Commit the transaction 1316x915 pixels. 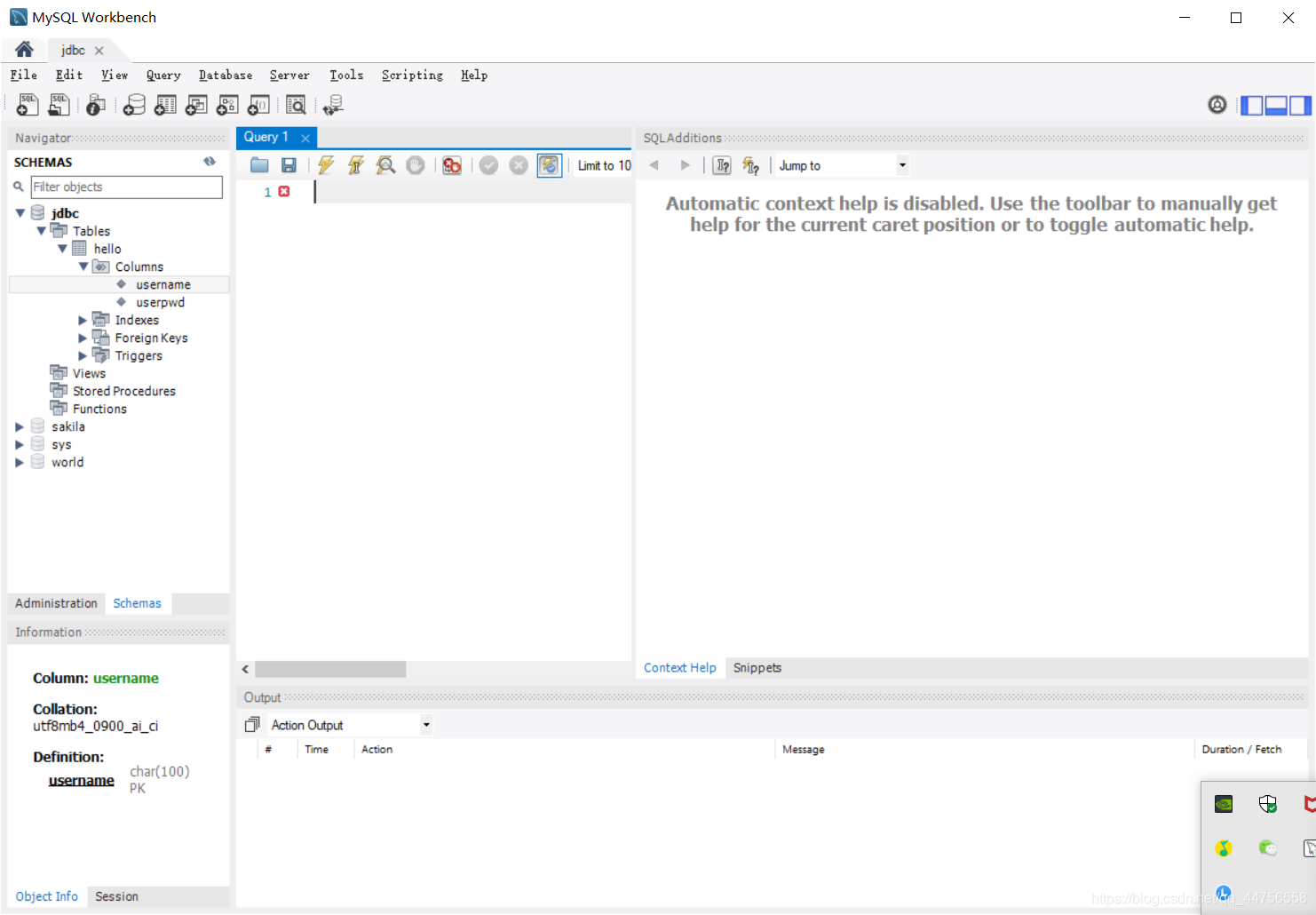[488, 165]
